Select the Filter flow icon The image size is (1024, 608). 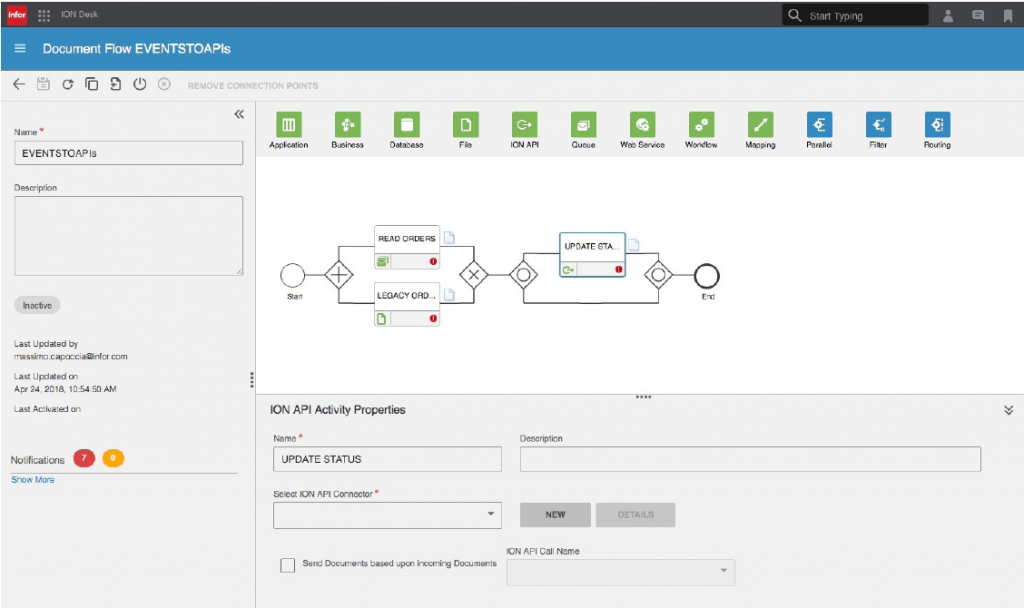(x=878, y=124)
